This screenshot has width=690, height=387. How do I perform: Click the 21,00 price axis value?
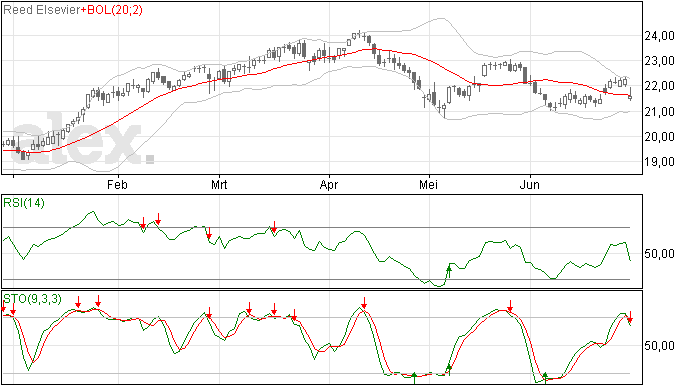[659, 112]
